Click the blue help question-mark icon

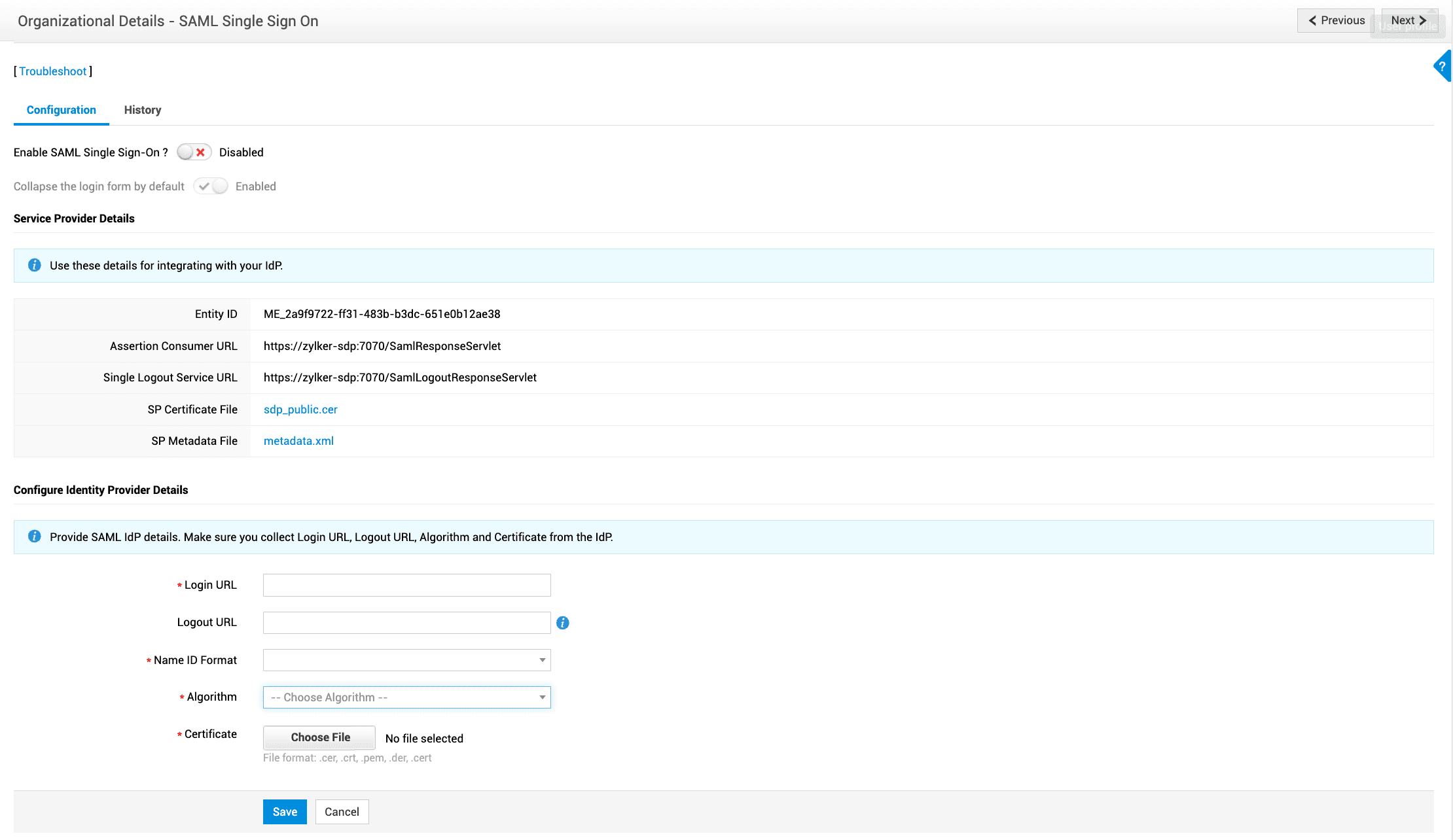point(1442,66)
